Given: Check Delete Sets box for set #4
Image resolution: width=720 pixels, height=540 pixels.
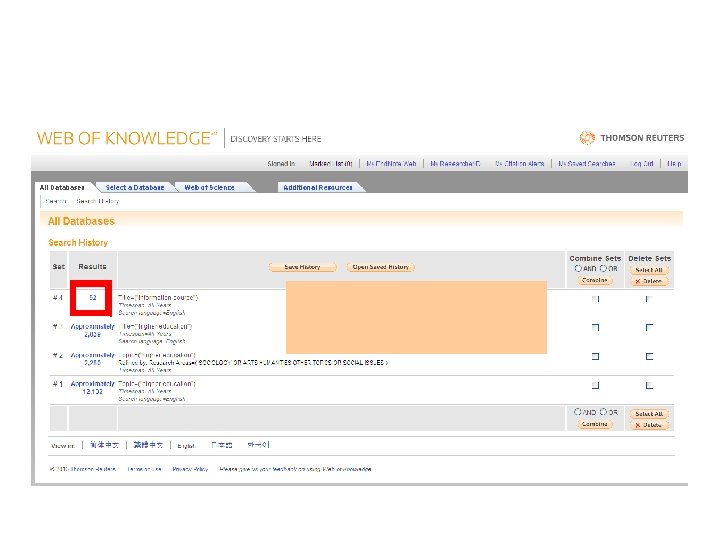Looking at the screenshot, I should click(x=649, y=299).
